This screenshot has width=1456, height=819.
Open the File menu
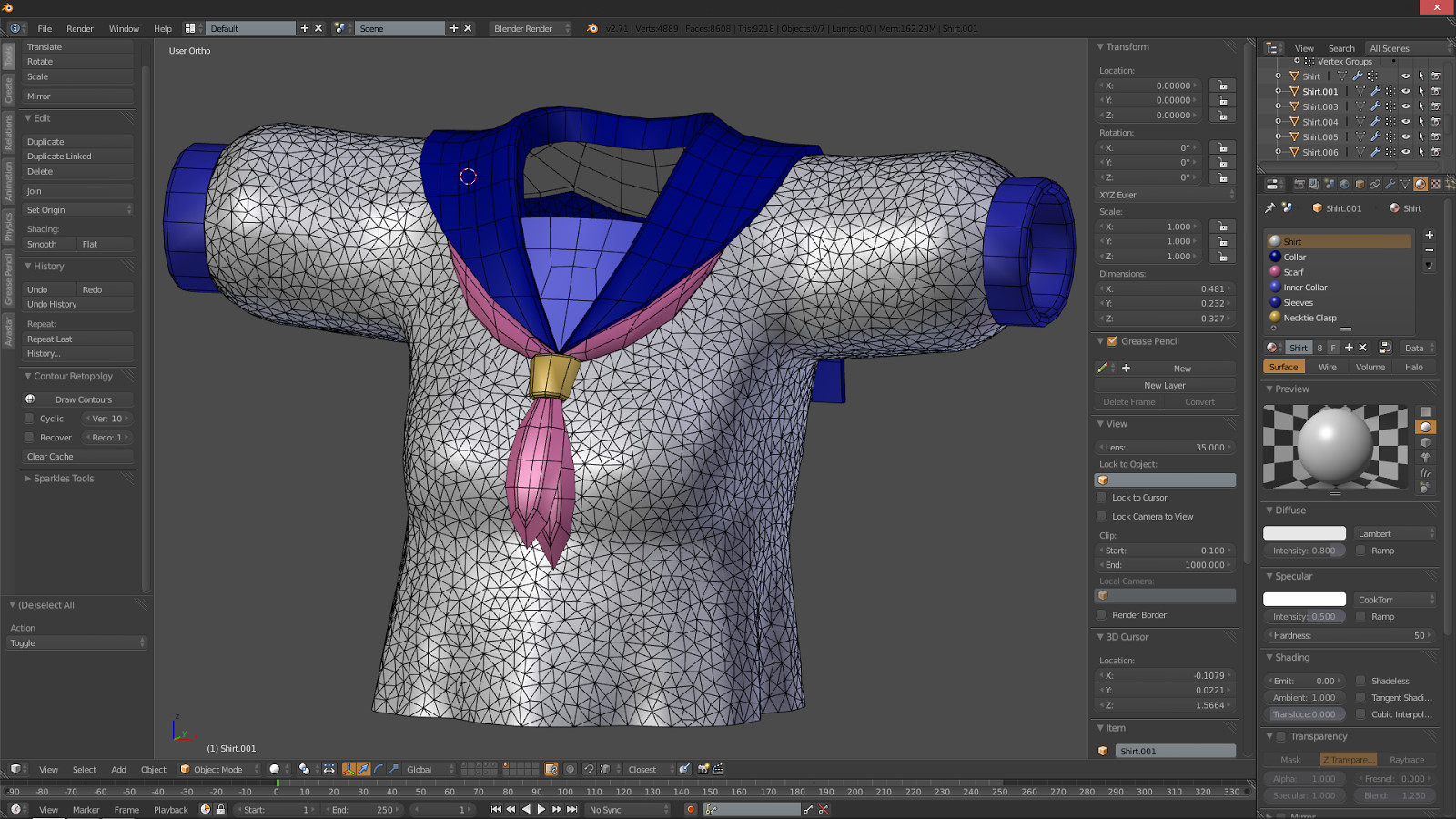(x=45, y=28)
